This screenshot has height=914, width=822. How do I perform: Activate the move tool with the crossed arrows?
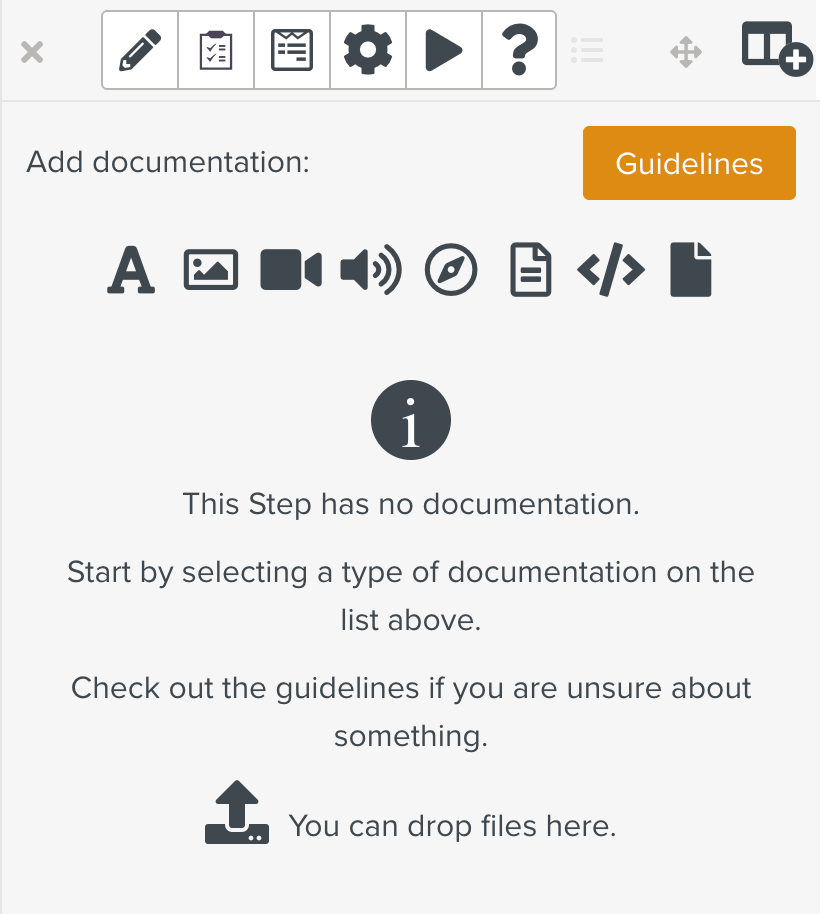click(x=685, y=51)
